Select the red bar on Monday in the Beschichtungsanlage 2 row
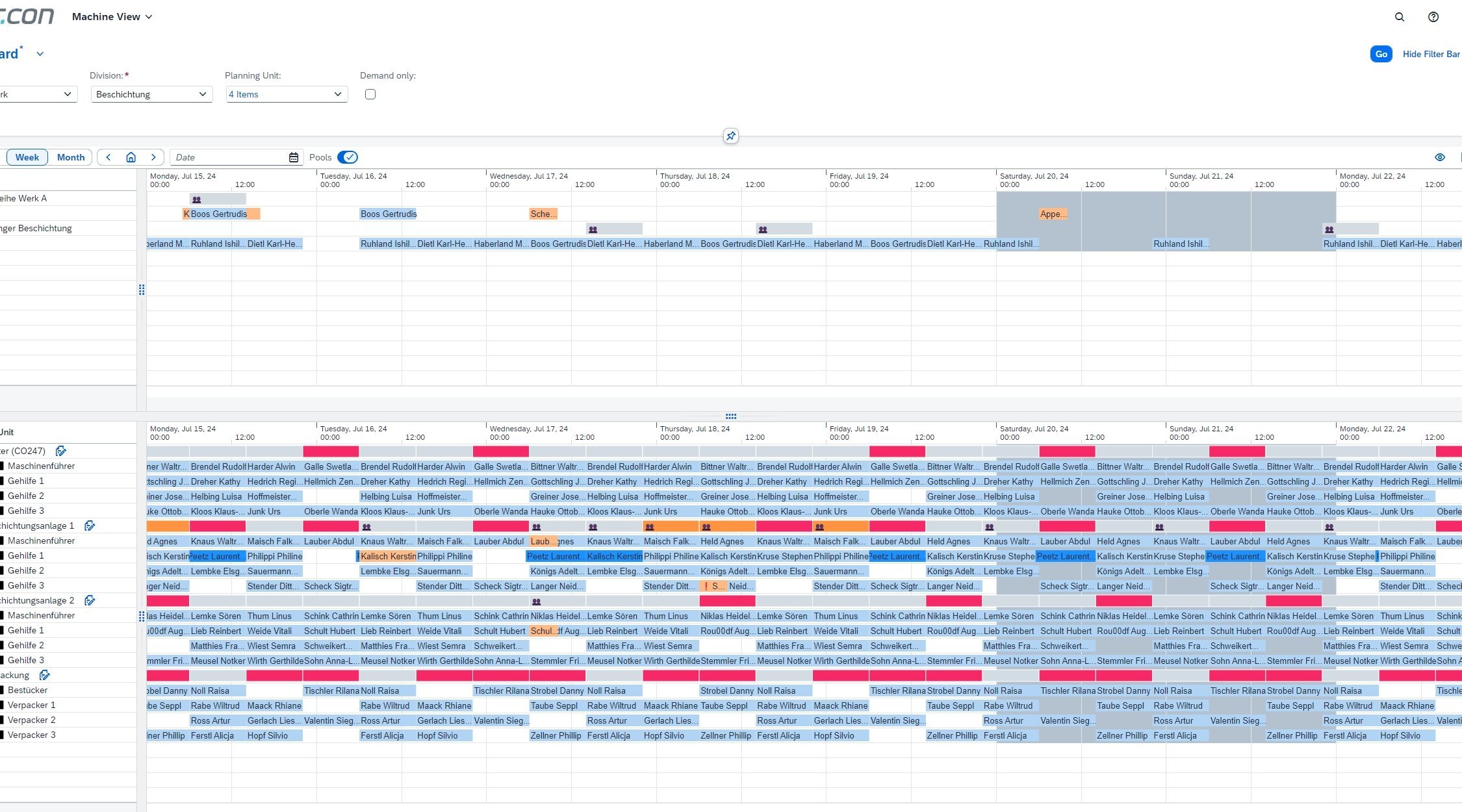Image resolution: width=1462 pixels, height=812 pixels. pos(168,601)
